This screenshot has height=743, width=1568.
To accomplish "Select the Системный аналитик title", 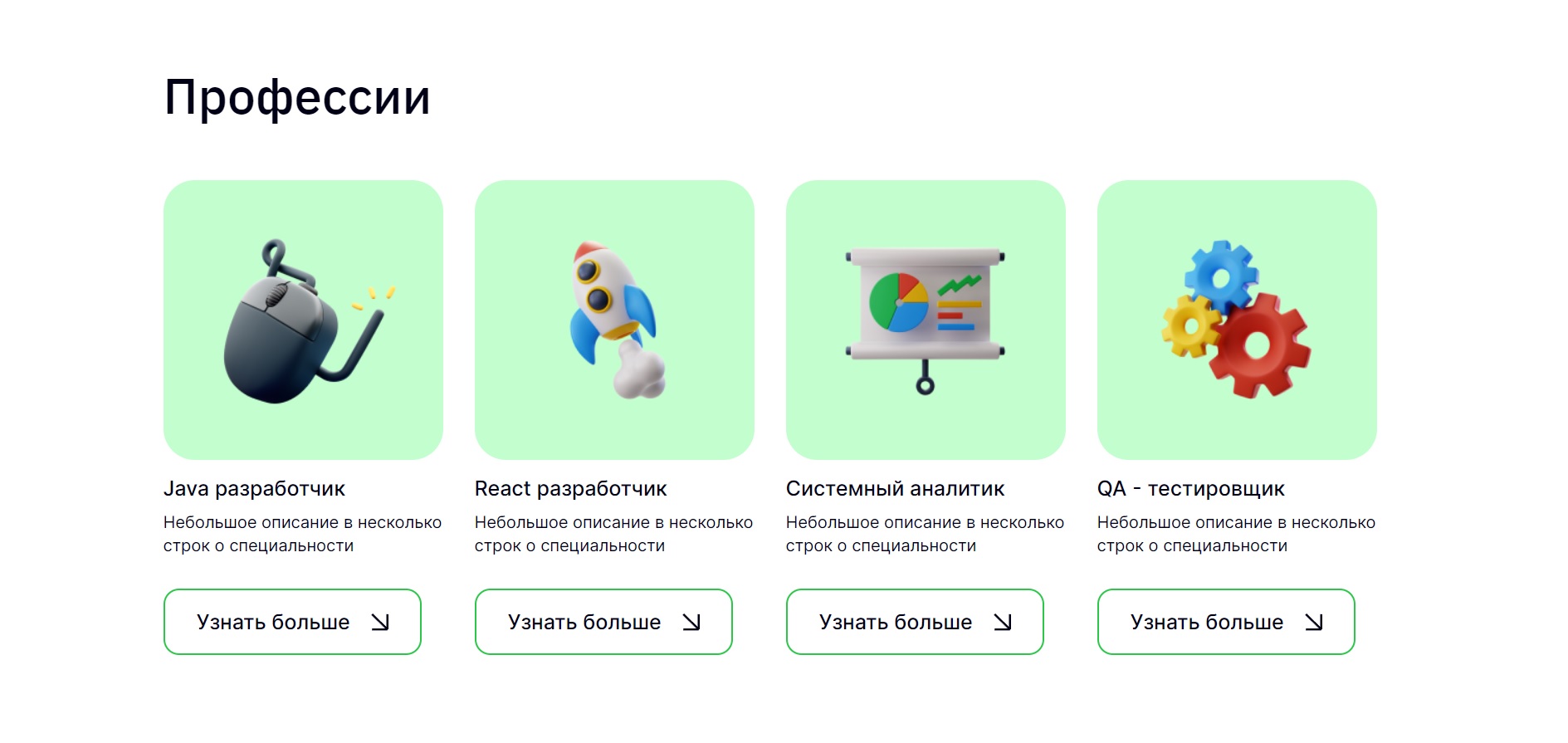I will coord(895,489).
